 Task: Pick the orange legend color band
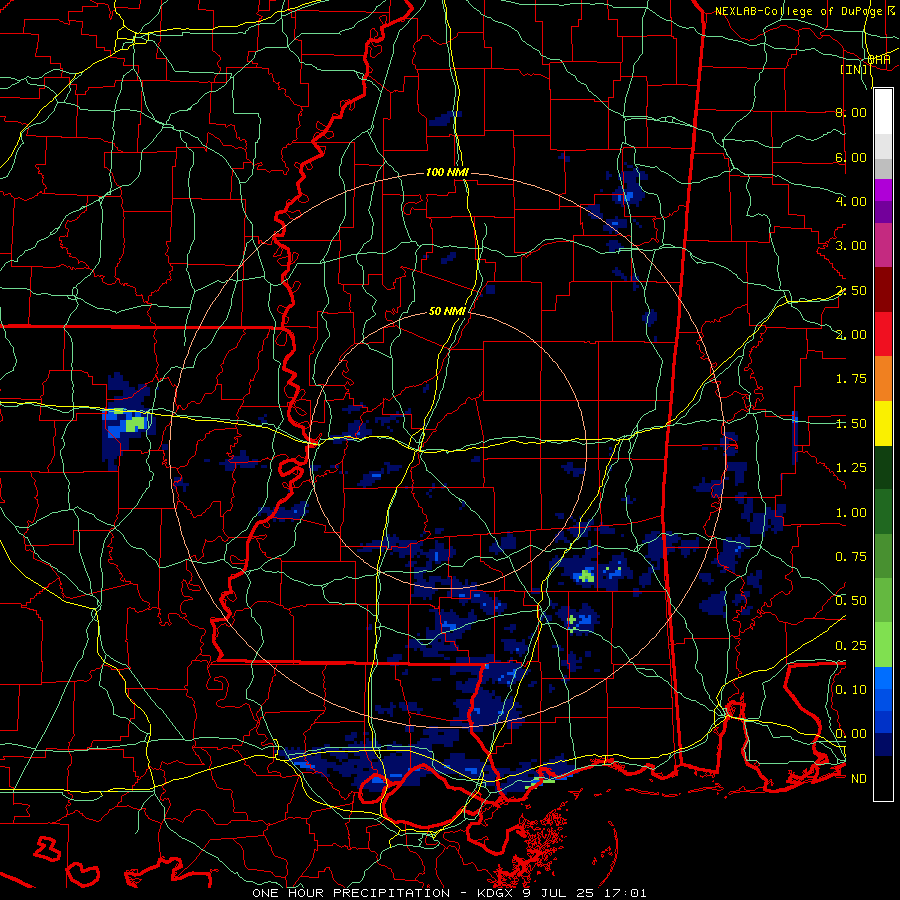pos(883,379)
